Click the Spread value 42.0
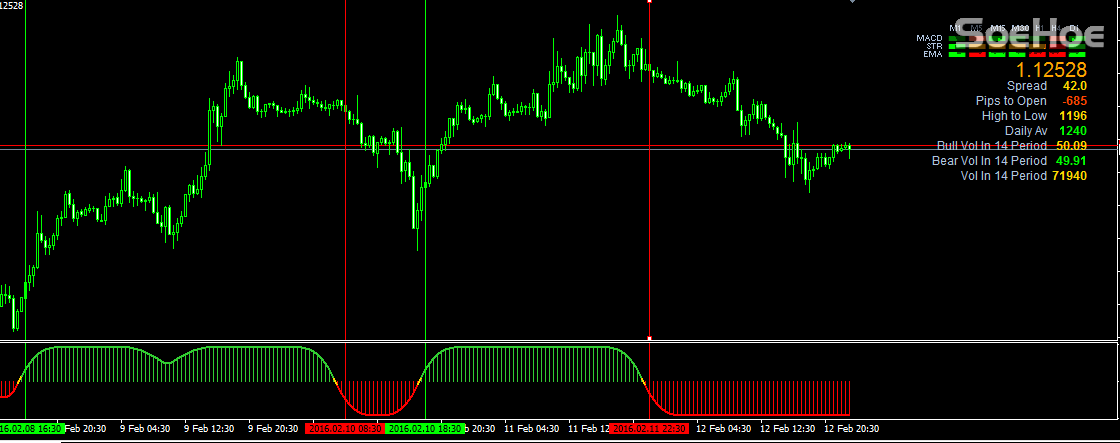1120x443 pixels. 1073,86
